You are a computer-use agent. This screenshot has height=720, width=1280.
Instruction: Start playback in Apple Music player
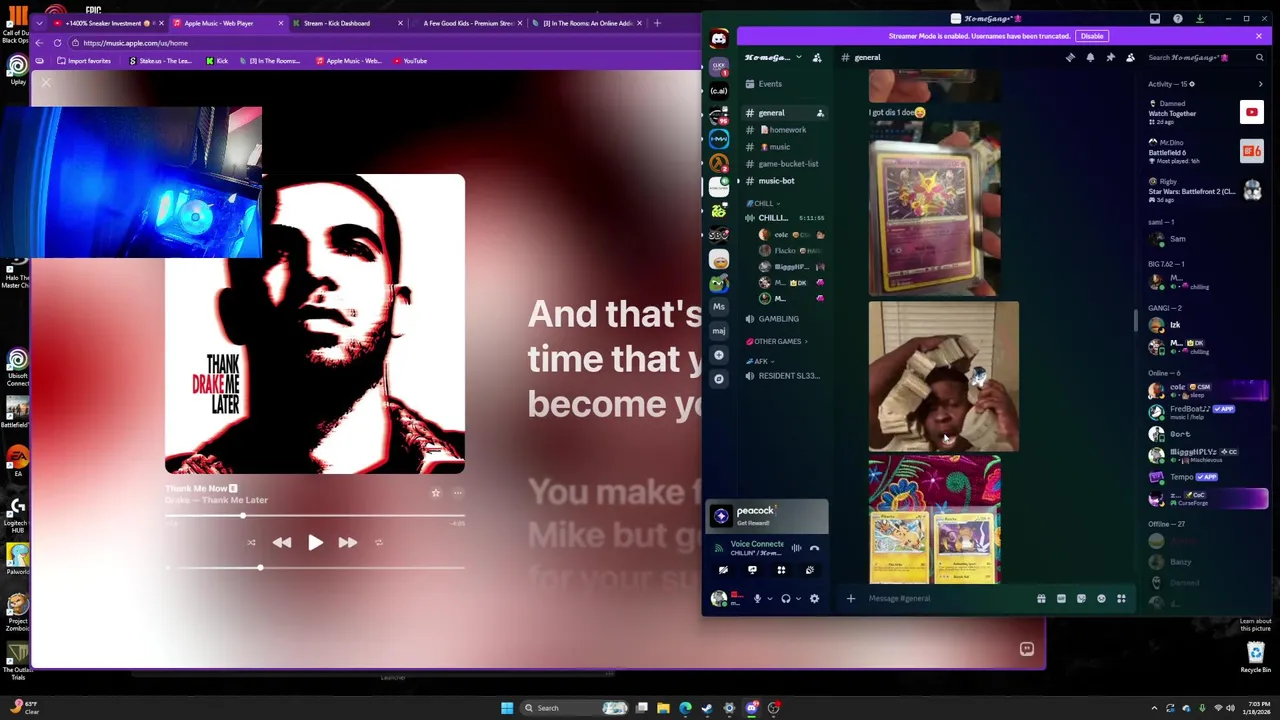coord(315,542)
